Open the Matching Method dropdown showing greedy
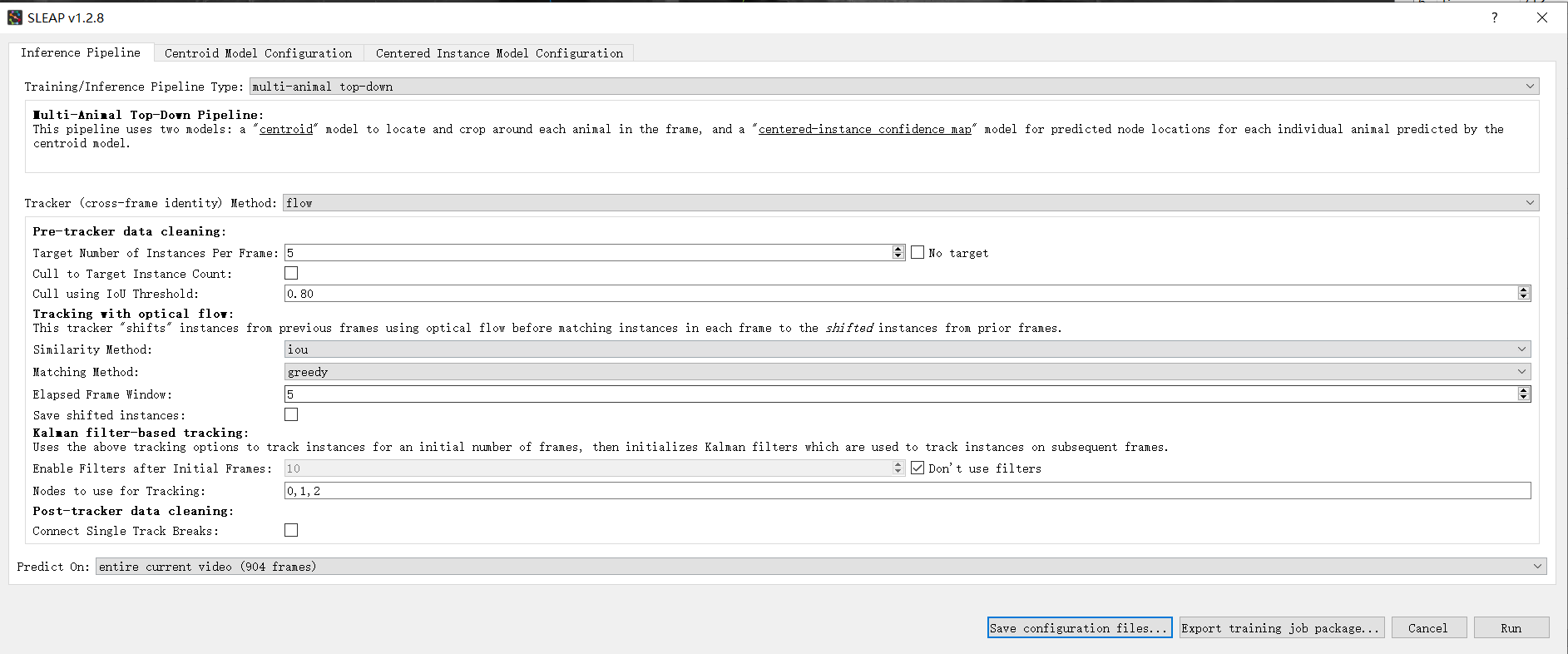This screenshot has height=654, width=1568. coord(908,372)
